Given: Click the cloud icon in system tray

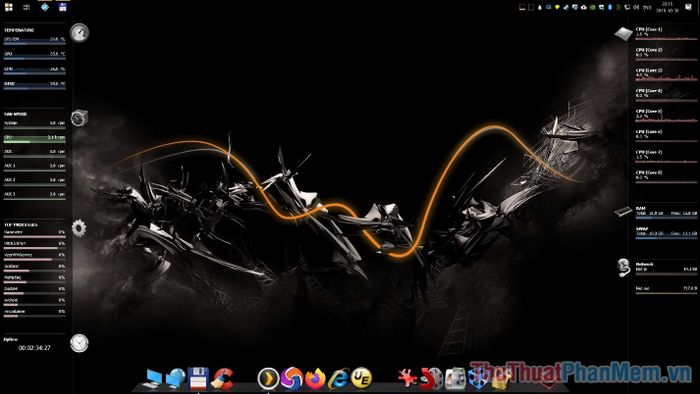Looking at the screenshot, I should pyautogui.click(x=583, y=7).
